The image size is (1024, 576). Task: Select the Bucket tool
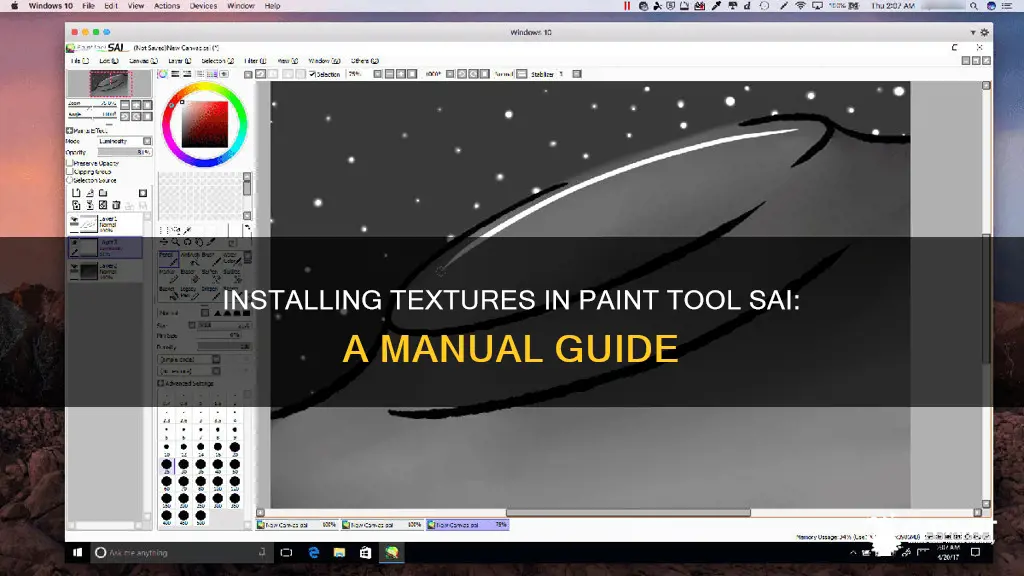click(x=168, y=292)
